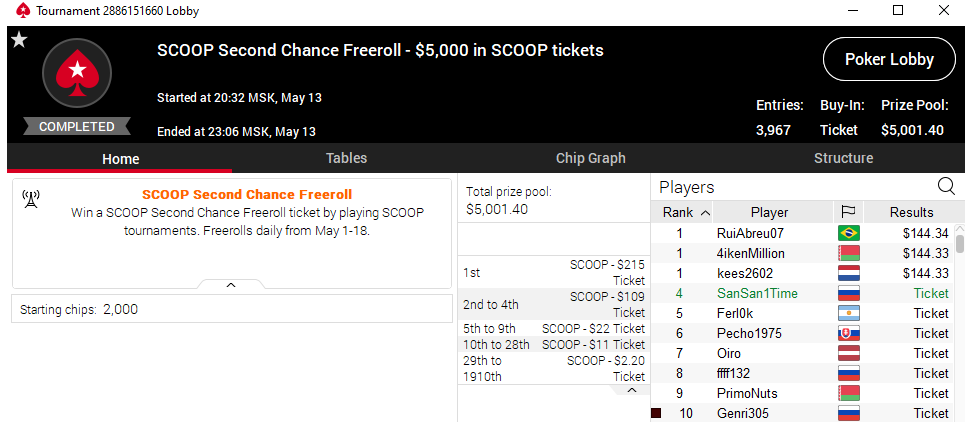The image size is (966, 422).
Task: Click Netherlands flag beside kees2602
Action: pyautogui.click(x=848, y=274)
